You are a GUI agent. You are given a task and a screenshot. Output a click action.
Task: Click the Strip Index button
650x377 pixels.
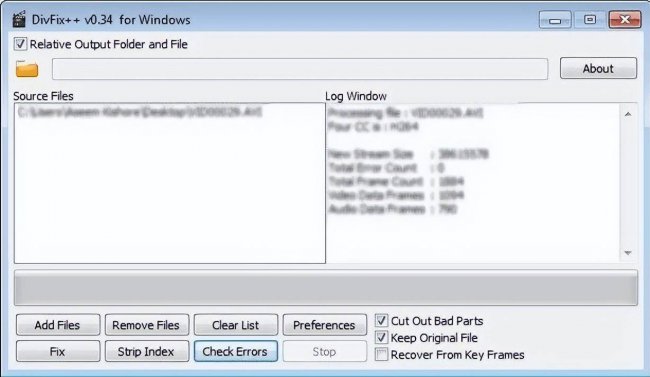[x=146, y=351]
